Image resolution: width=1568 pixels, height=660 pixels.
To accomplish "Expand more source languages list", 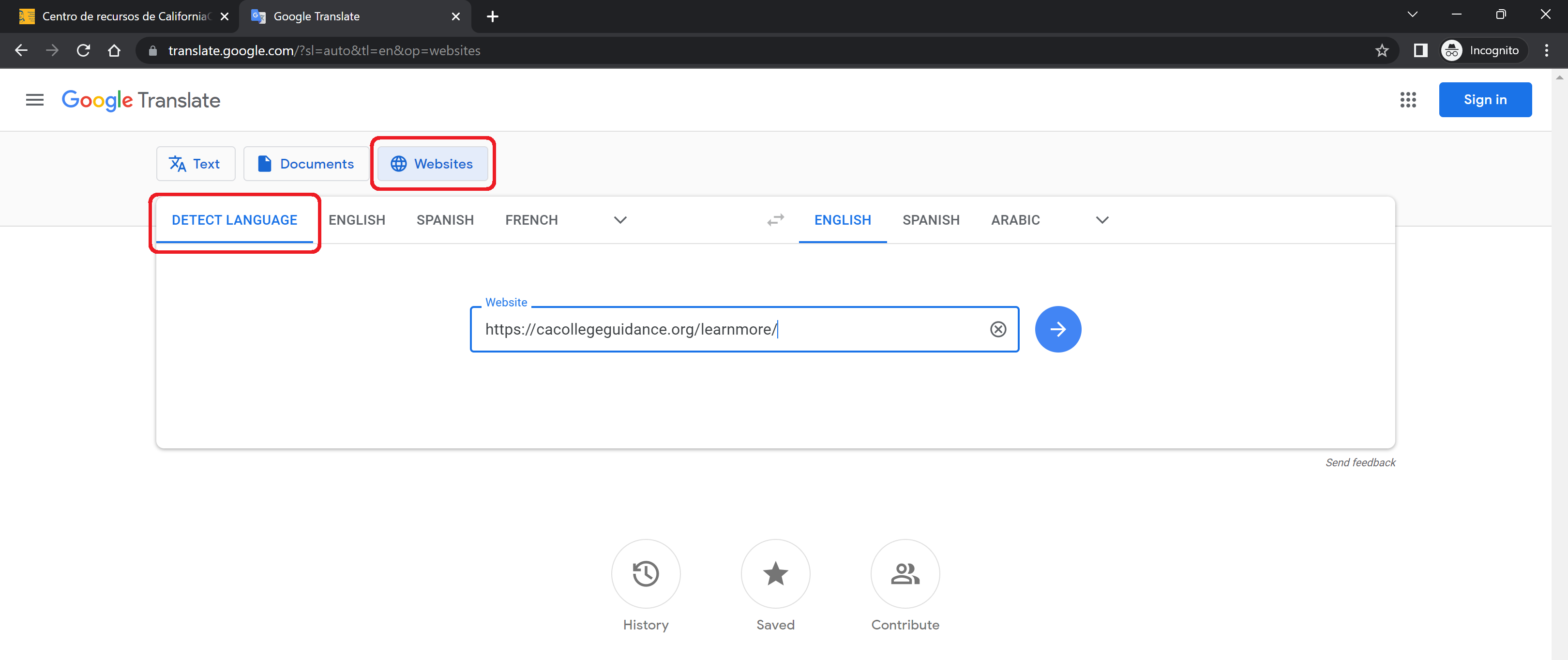I will (620, 220).
